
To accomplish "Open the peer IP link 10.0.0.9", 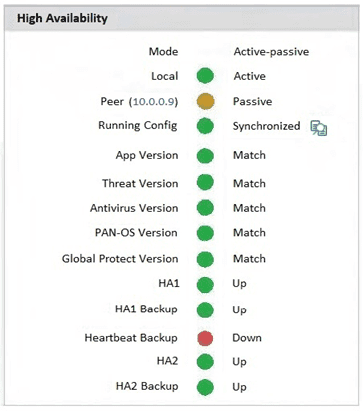I will click(x=154, y=102).
